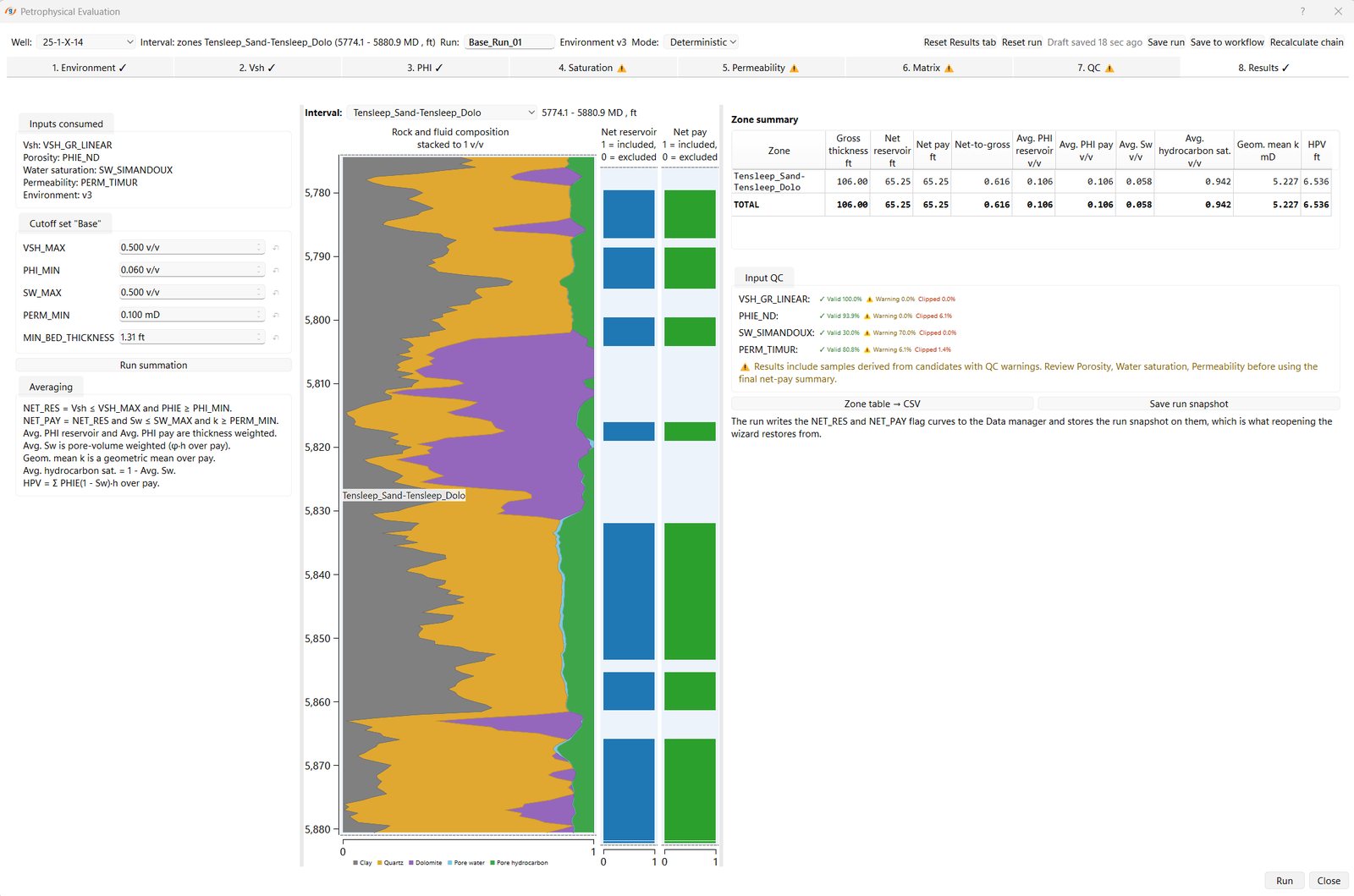Click the help question mark icon
Image resolution: width=1354 pixels, height=896 pixels.
click(1302, 11)
